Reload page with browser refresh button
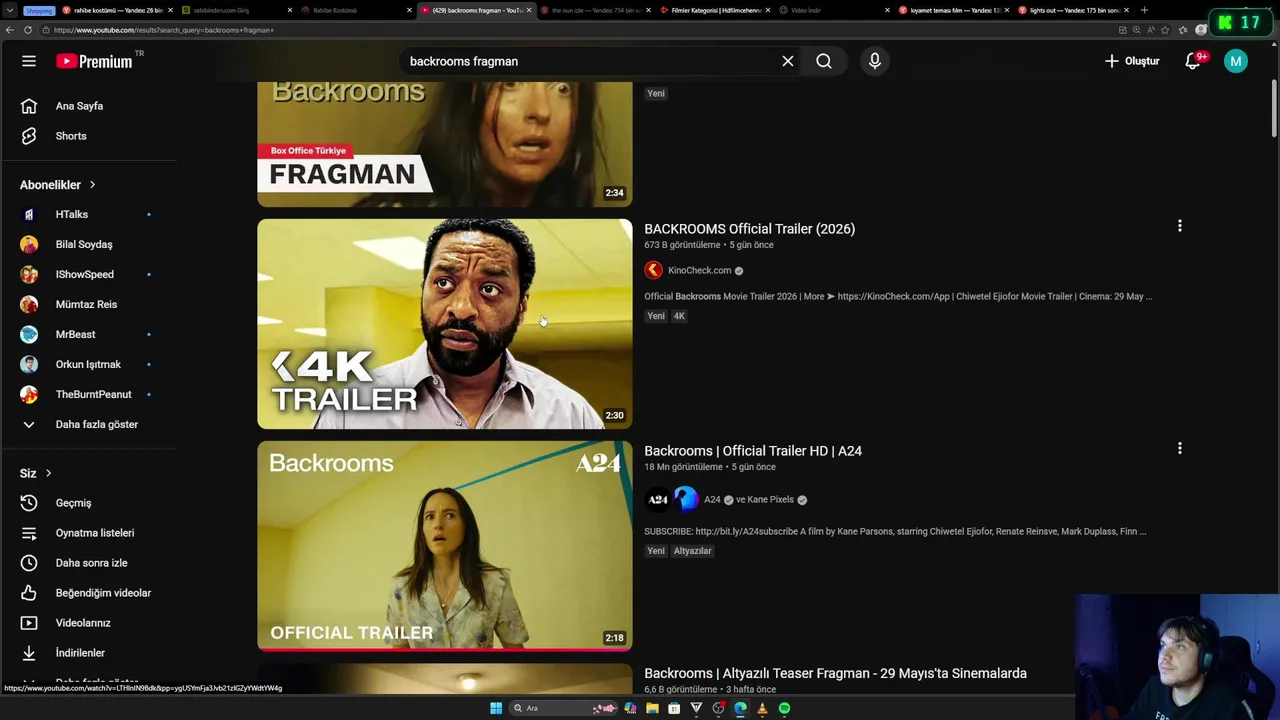Viewport: 1280px width, 720px height. click(28, 30)
